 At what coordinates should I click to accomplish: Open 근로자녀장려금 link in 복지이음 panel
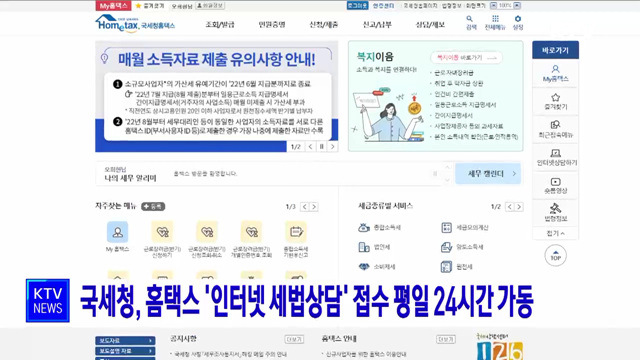click(x=453, y=73)
